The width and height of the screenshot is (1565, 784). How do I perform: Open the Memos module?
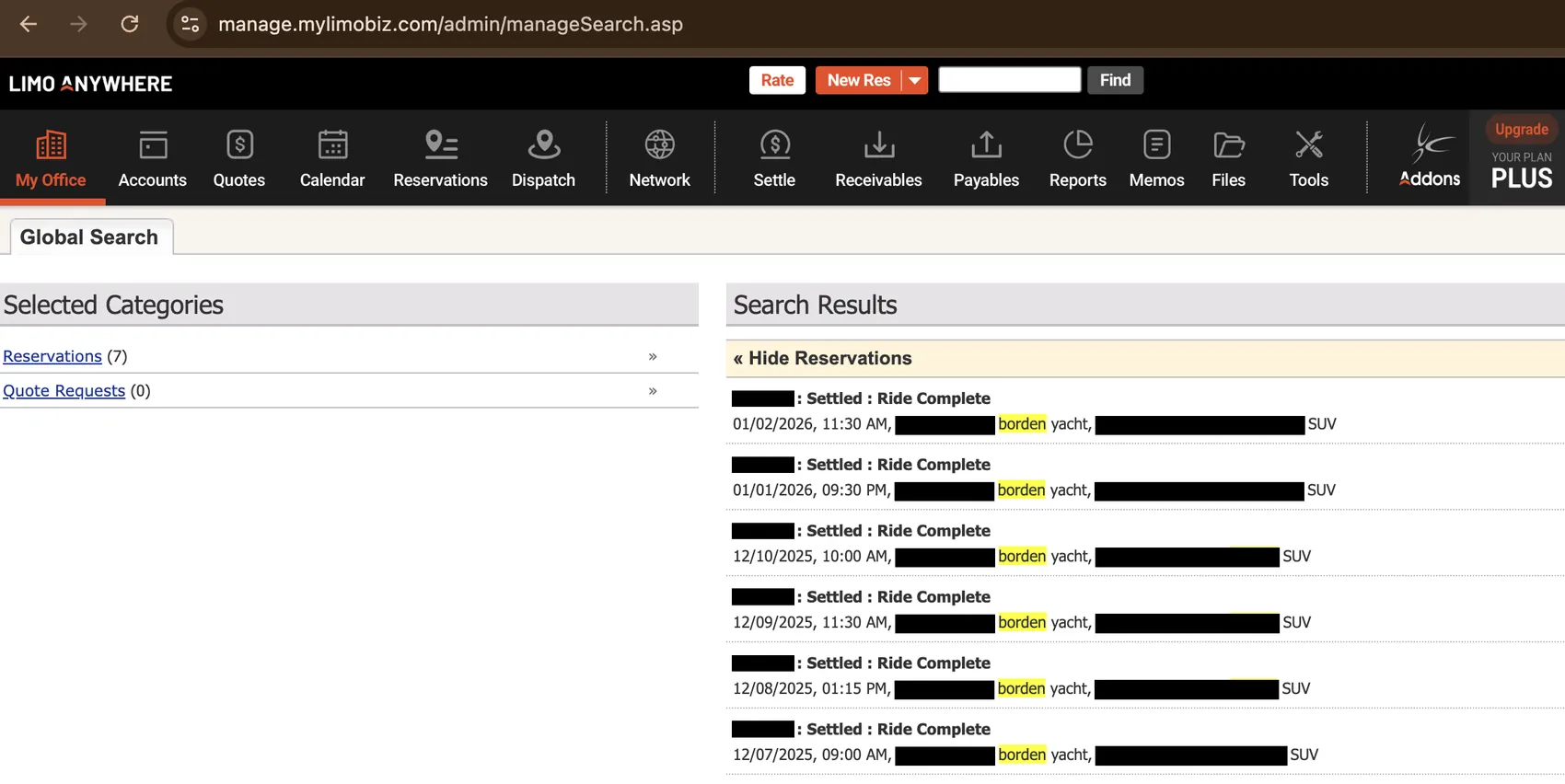[x=1156, y=158]
